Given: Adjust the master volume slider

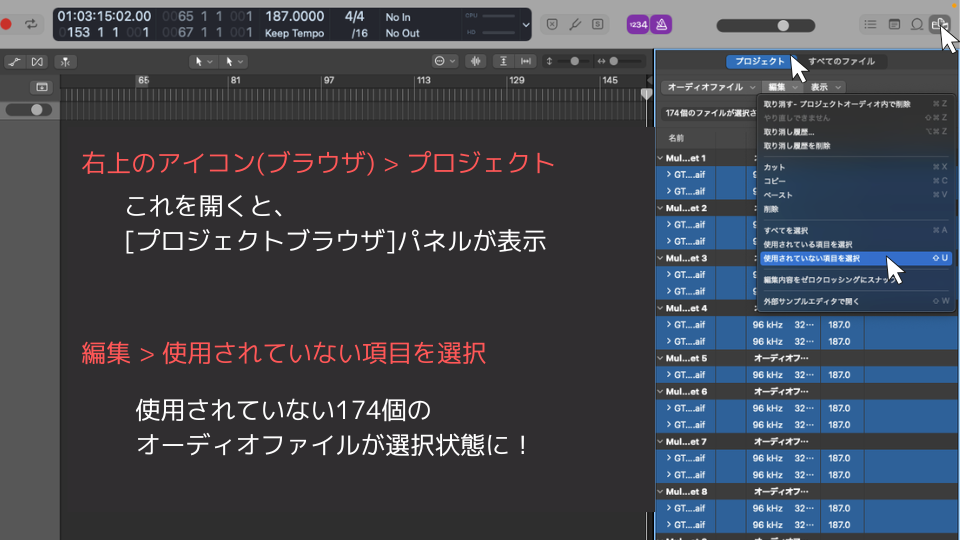Looking at the screenshot, I should [x=783, y=25].
